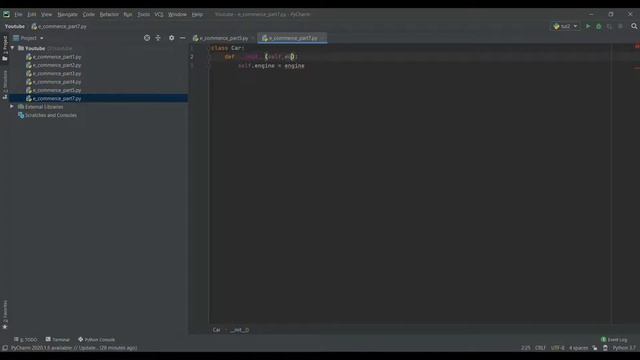
Task: Open the Window menu
Action: coord(177,14)
